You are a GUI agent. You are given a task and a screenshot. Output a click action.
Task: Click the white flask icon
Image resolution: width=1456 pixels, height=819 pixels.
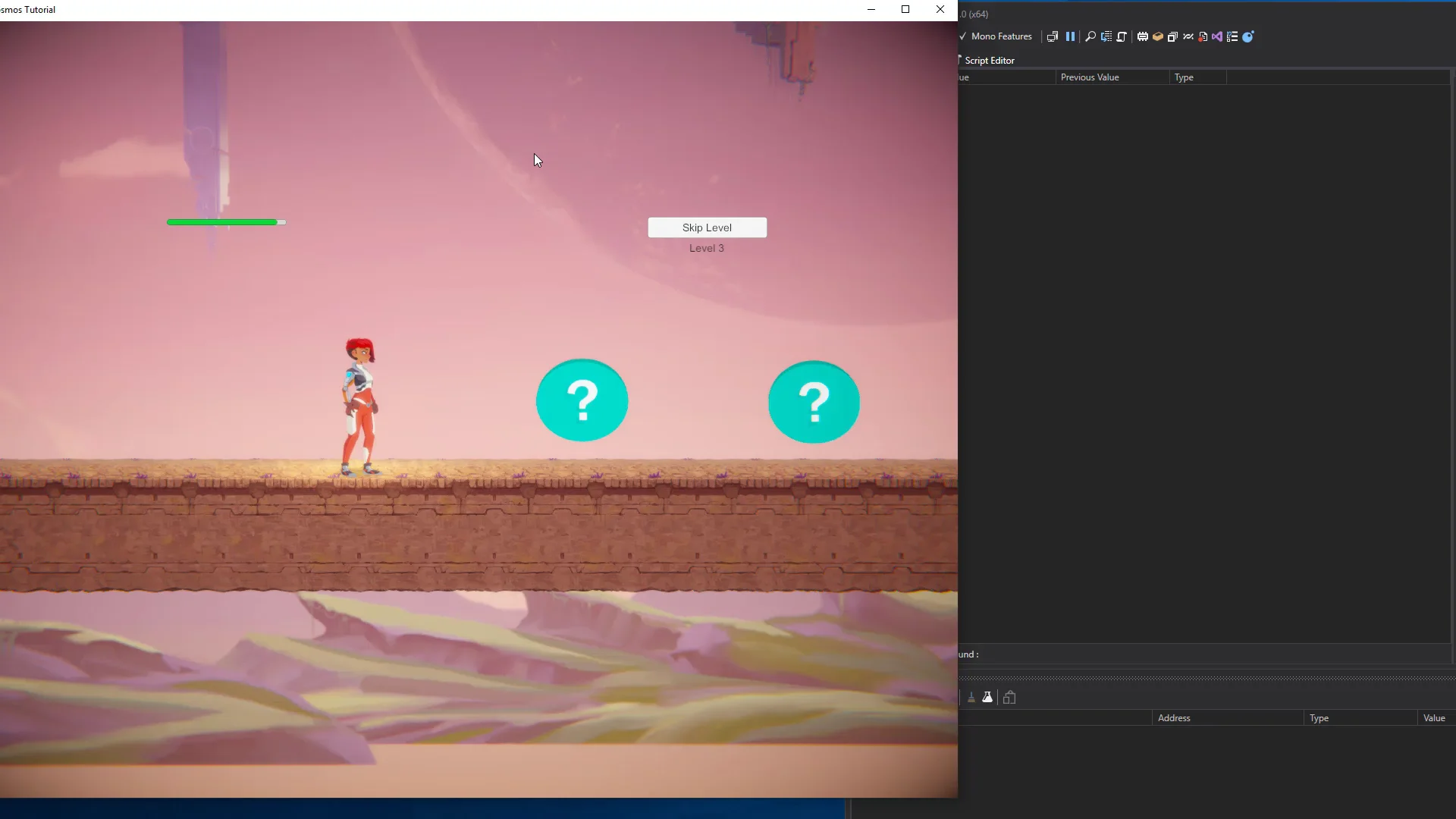point(987,698)
